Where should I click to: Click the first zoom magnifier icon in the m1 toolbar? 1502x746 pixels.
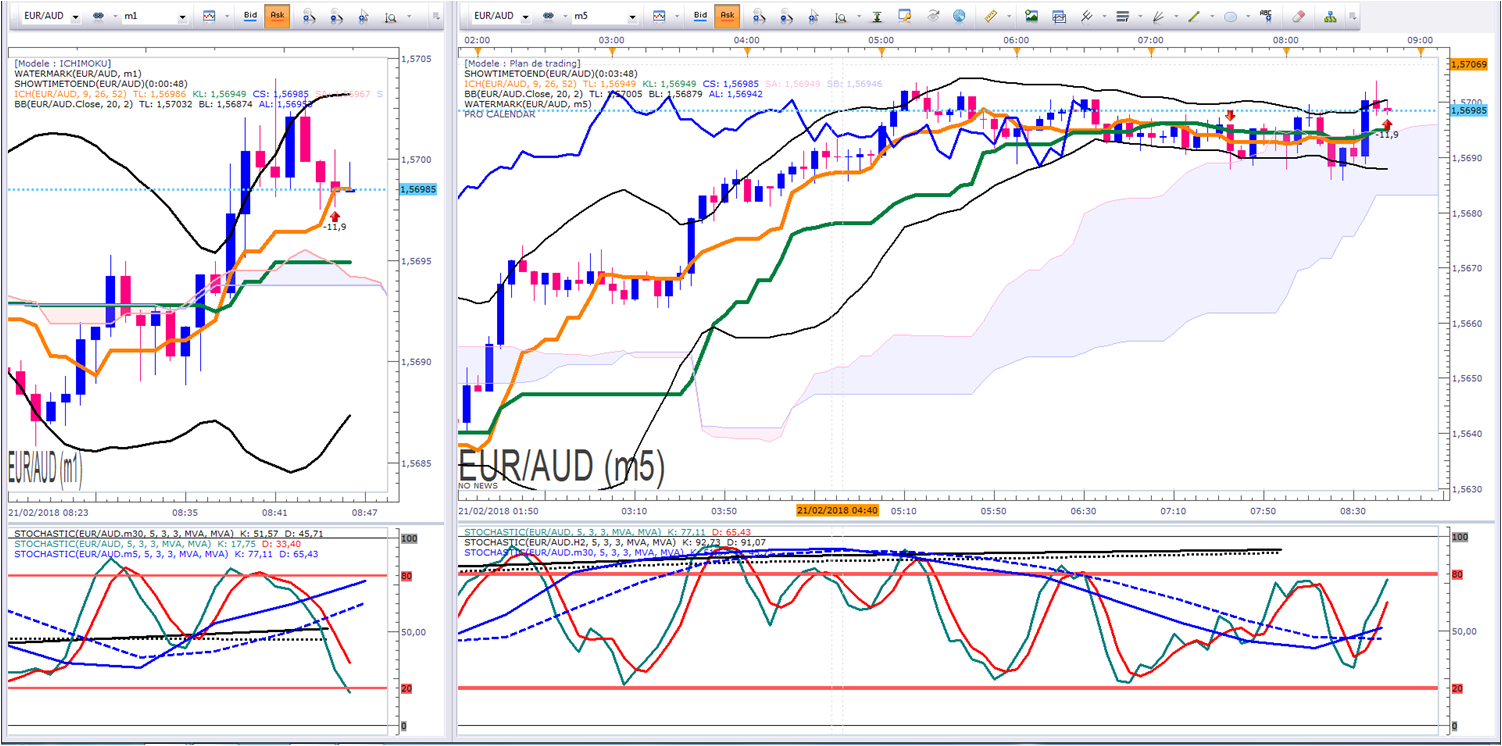tap(309, 16)
